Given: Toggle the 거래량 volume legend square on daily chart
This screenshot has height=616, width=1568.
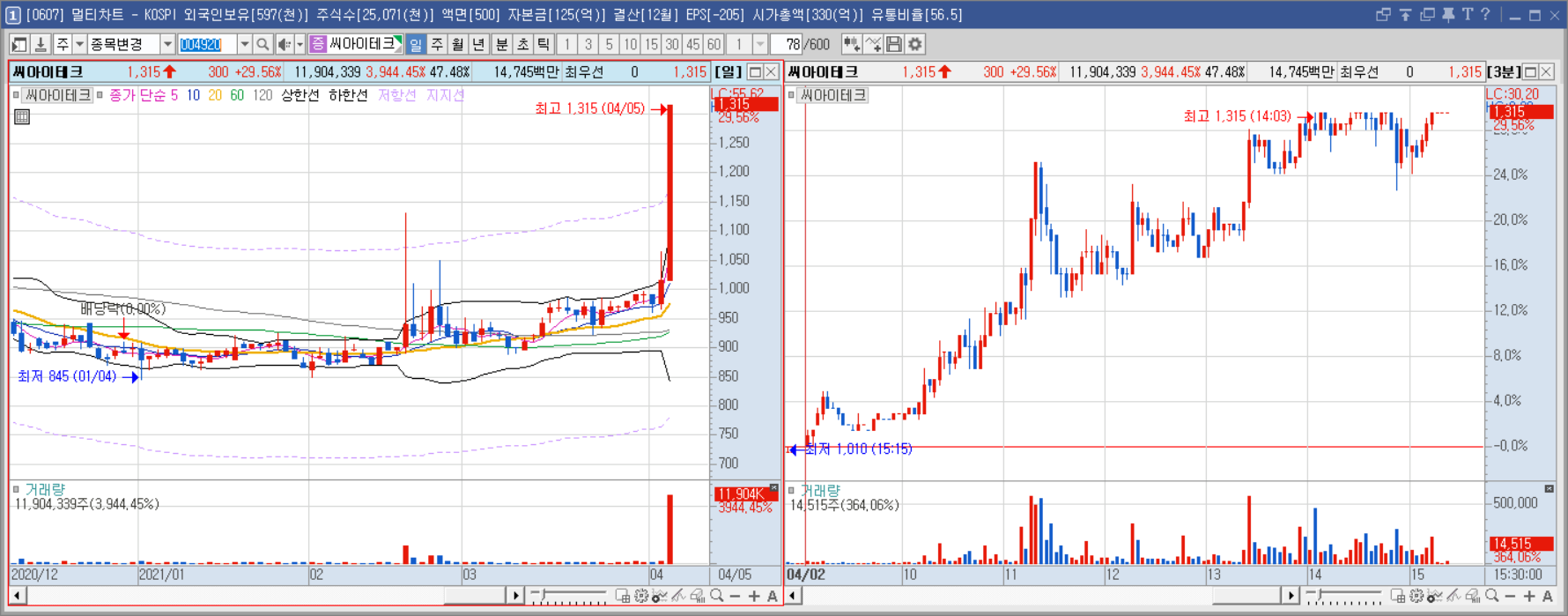Looking at the screenshot, I should tap(16, 489).
